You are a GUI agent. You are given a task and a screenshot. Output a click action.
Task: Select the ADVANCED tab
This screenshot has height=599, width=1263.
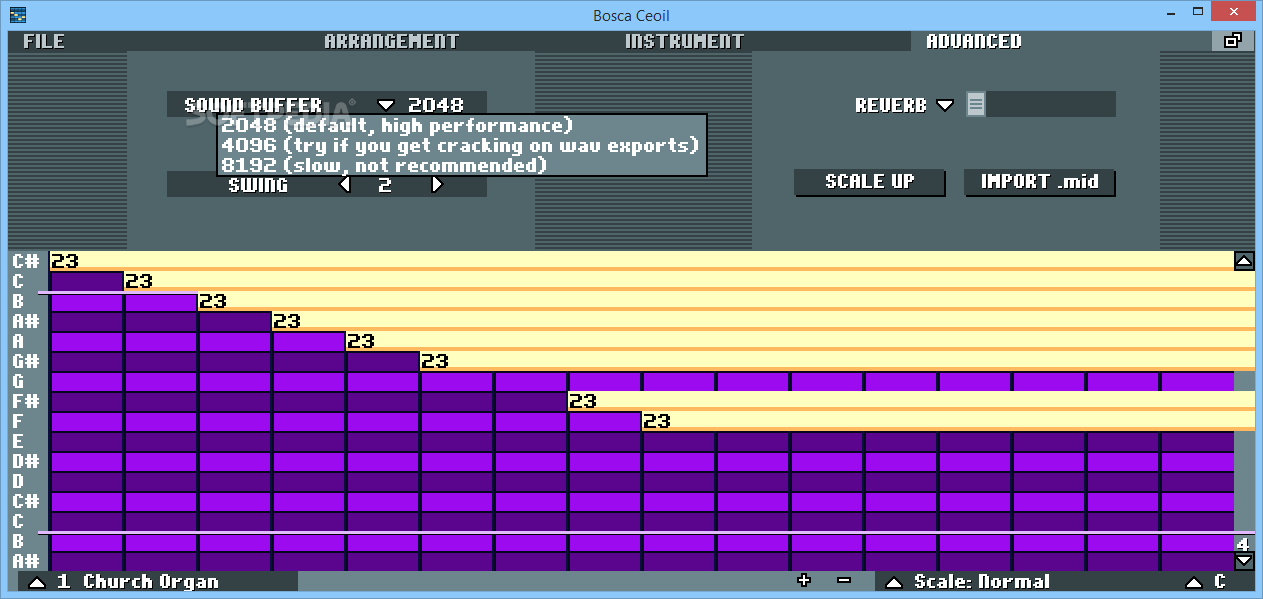974,41
